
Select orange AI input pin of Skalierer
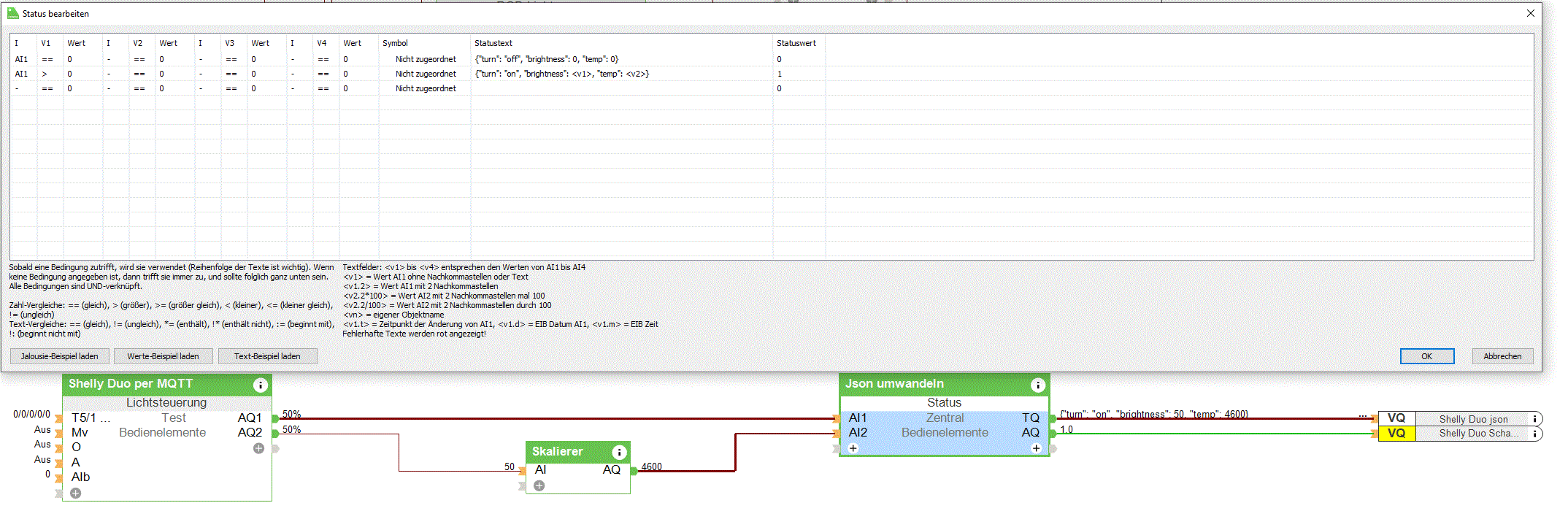click(x=522, y=471)
